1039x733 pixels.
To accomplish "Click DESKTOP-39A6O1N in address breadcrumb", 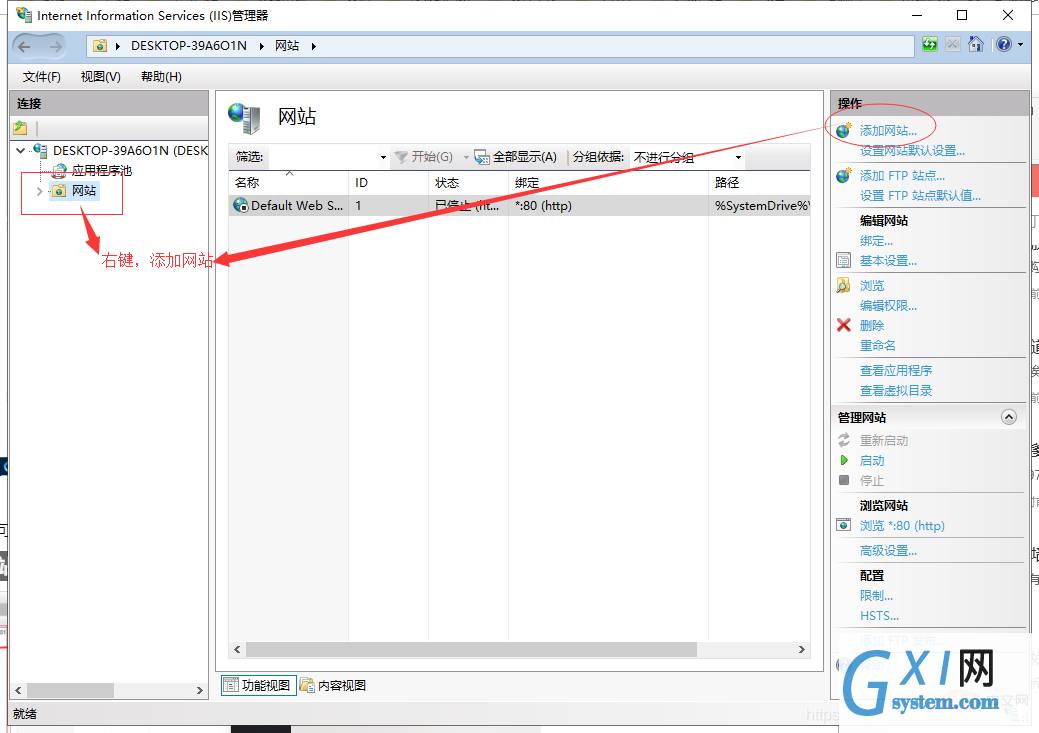I will 189,46.
